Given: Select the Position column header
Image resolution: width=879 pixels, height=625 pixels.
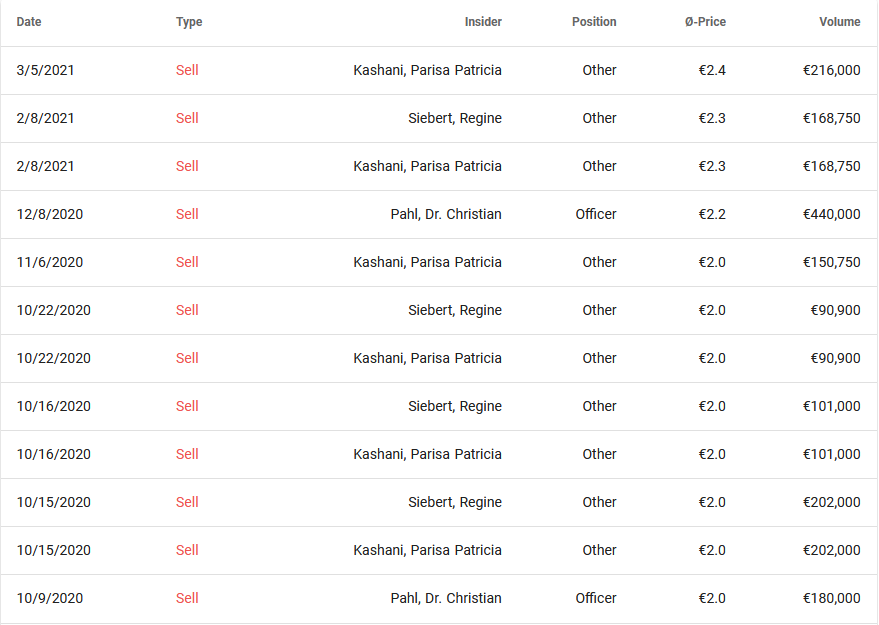Looking at the screenshot, I should coord(594,22).
